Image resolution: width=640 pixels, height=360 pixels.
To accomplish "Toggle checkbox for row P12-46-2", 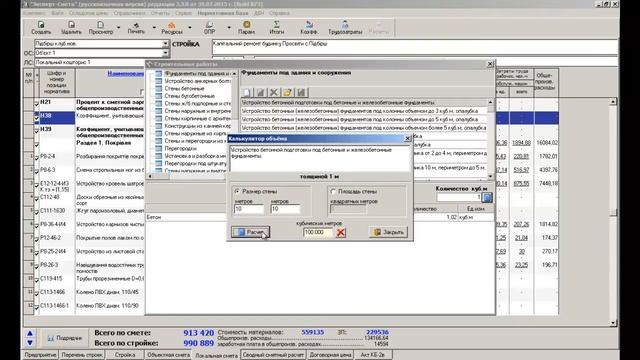I will (37, 239).
